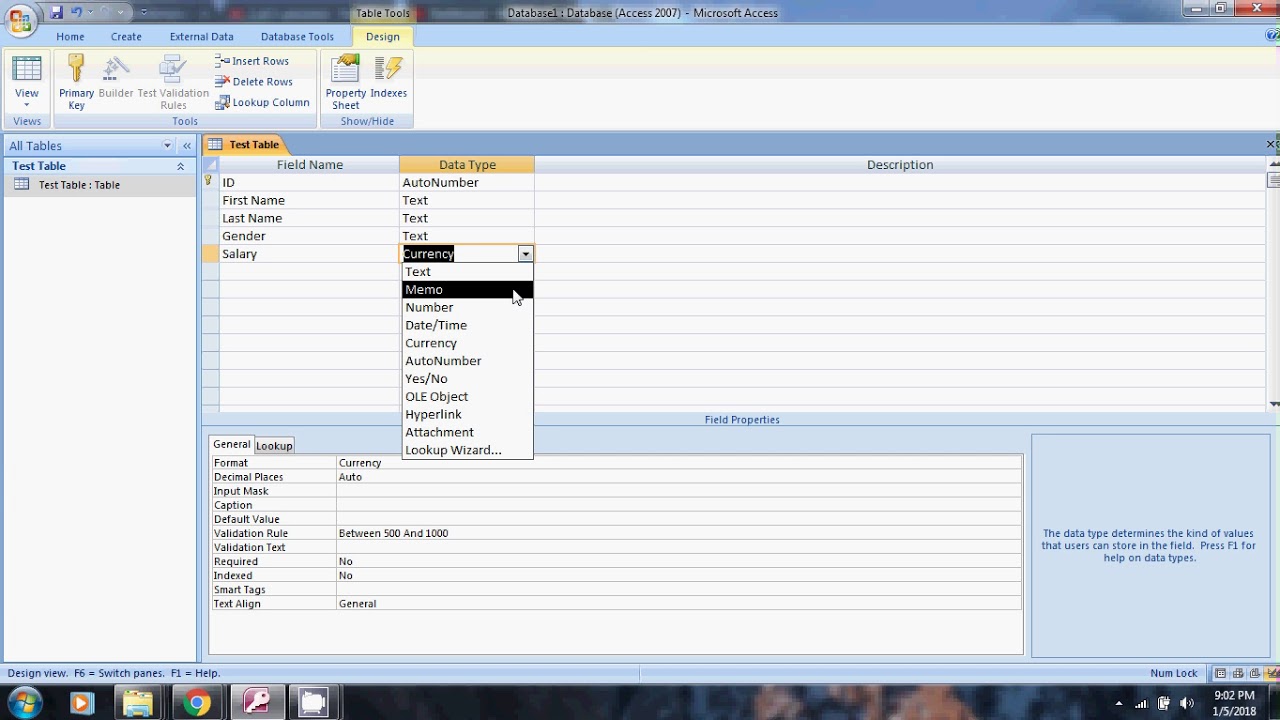Choose Lookup Wizard... from the list
The image size is (1280, 720).
468,451
